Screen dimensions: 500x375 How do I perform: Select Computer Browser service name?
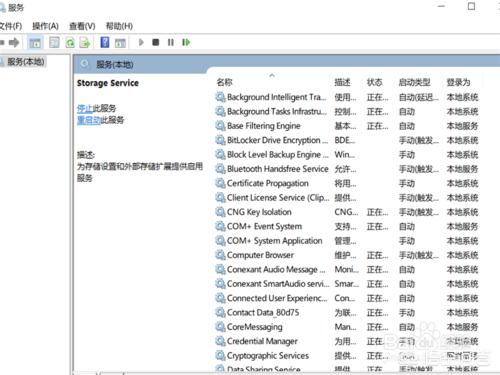260,255
